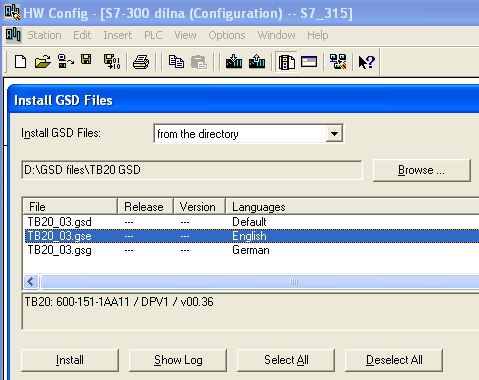This screenshot has width=479, height=380.
Task: Click the horizontal scrollbar thumb in file list
Action: (260, 282)
